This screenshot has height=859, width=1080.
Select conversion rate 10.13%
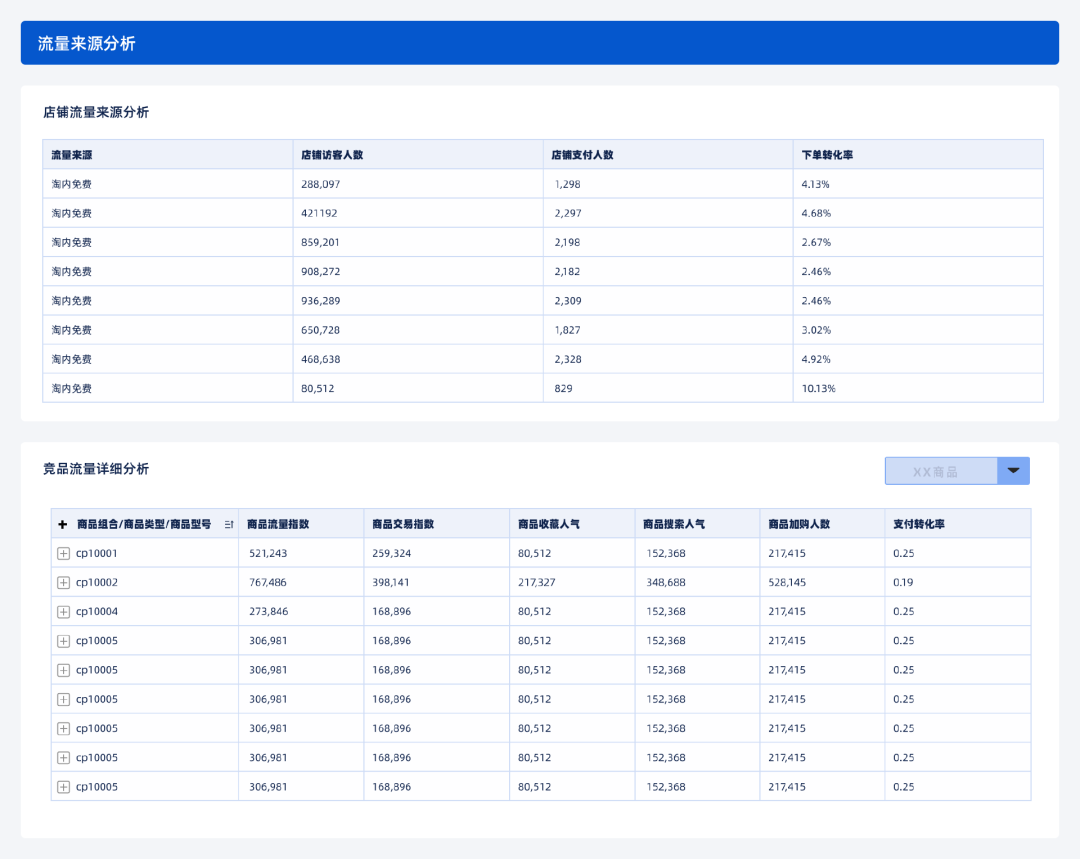click(x=818, y=389)
